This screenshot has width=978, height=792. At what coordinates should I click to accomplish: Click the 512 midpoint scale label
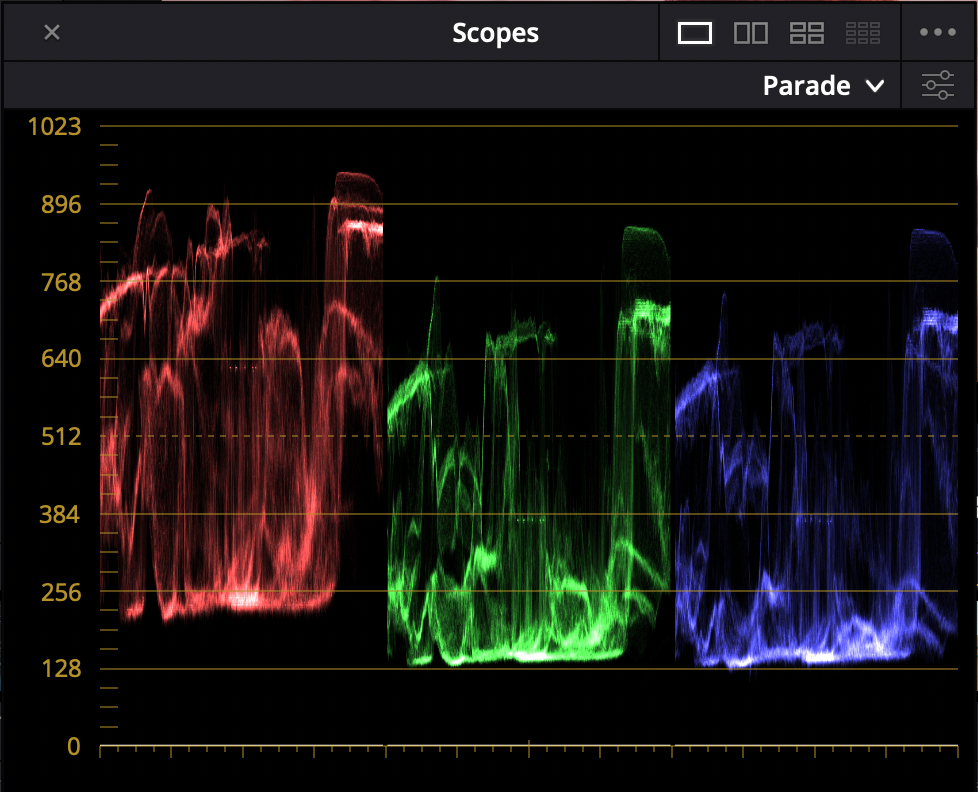pyautogui.click(x=60, y=437)
